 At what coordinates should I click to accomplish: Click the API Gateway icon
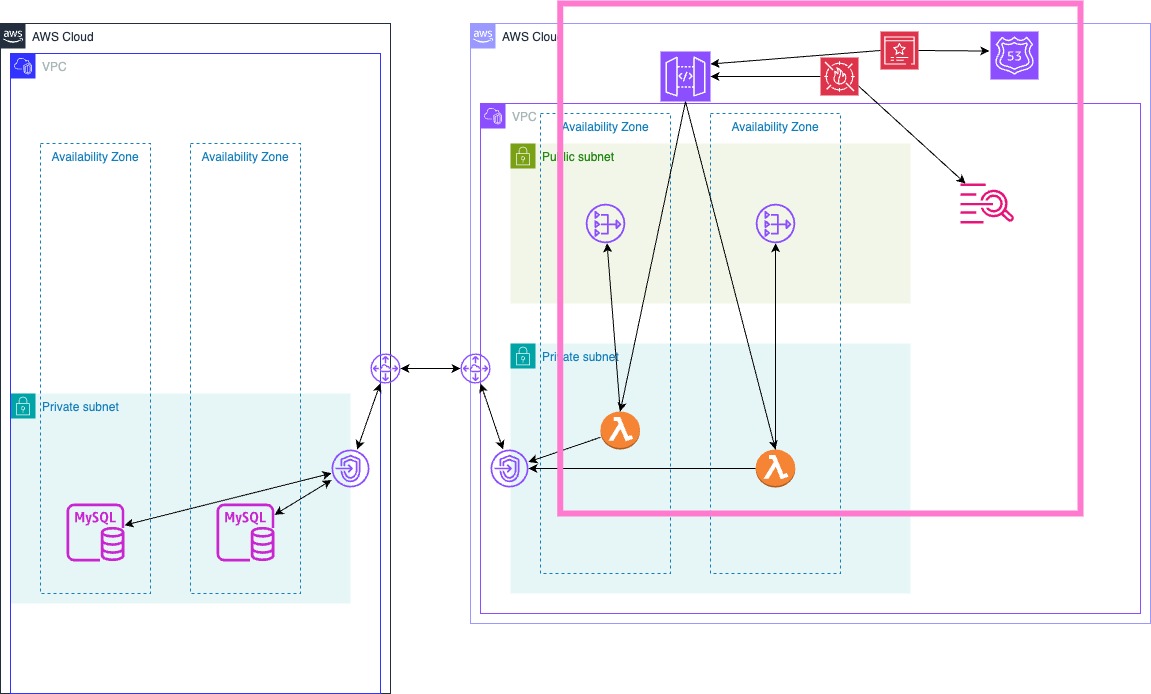pyautogui.click(x=685, y=76)
